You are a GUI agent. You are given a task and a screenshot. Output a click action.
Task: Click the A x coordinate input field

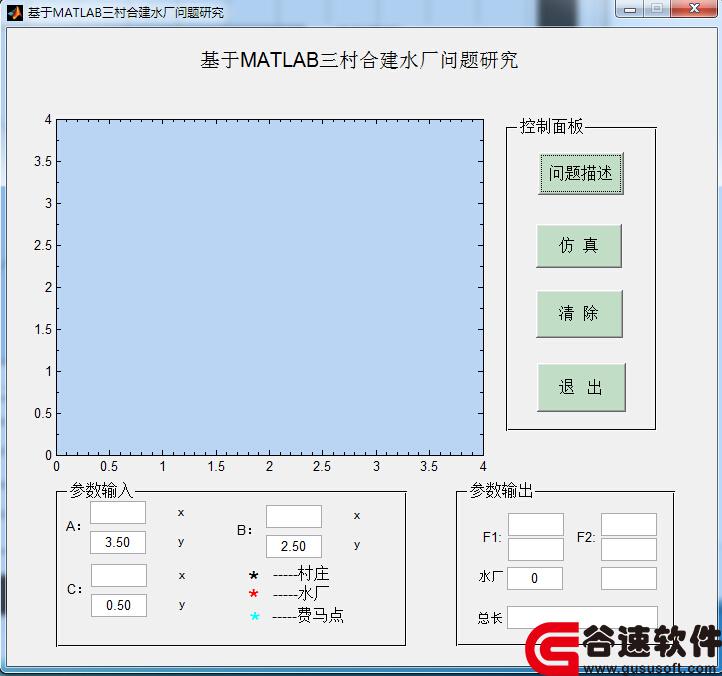[118, 513]
